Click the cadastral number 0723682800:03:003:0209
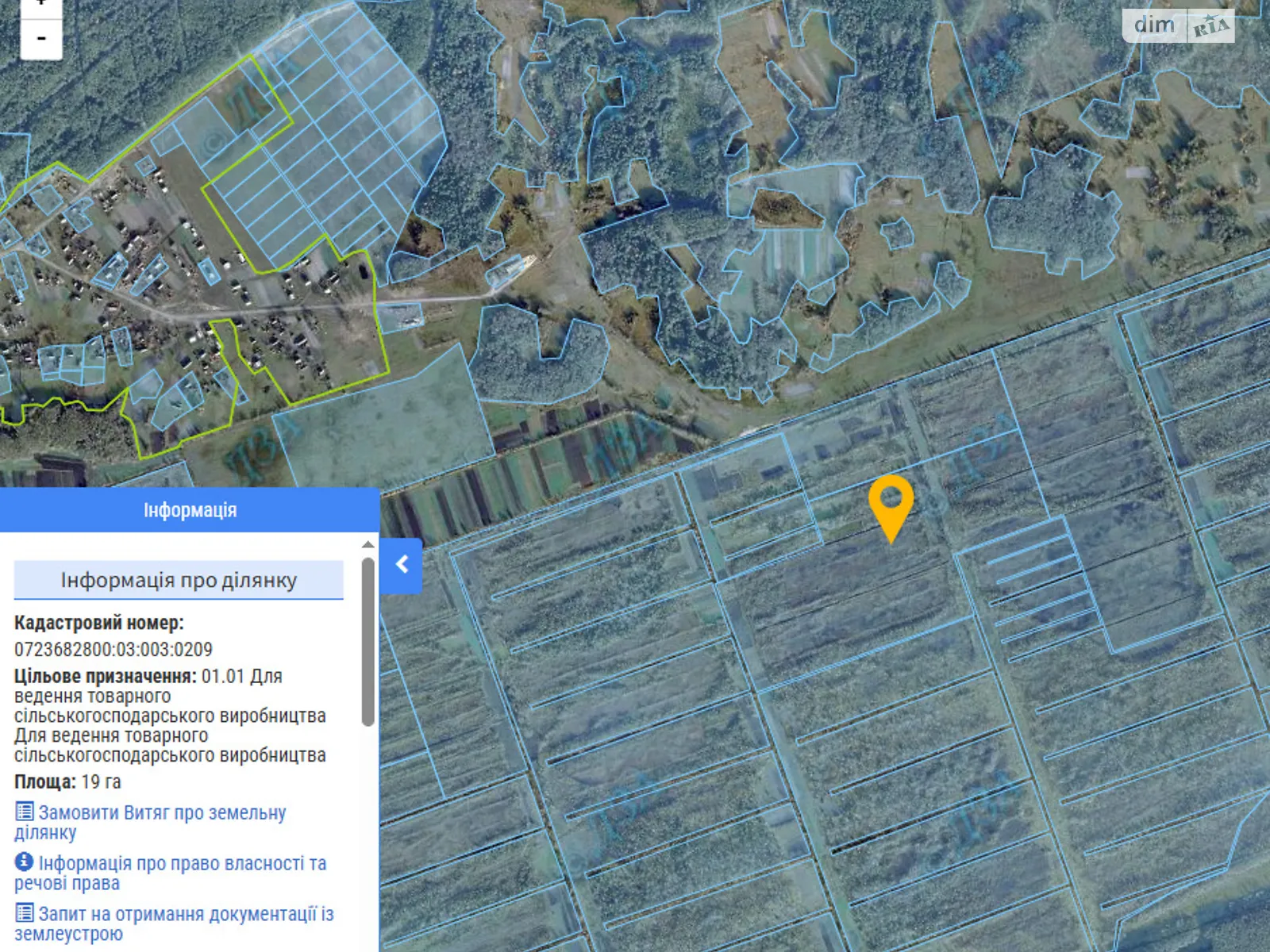The image size is (1270, 952). pos(114,650)
